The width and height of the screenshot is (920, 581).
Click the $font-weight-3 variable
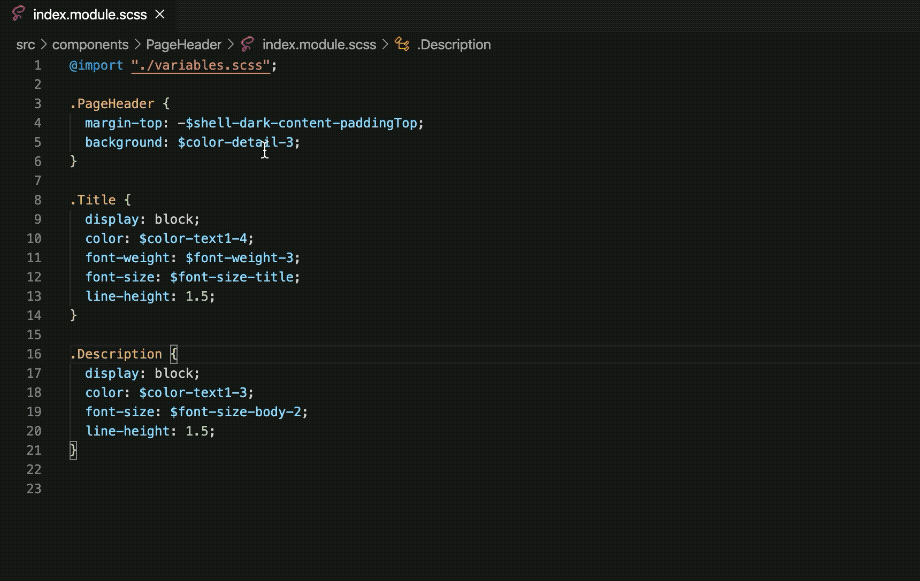coord(239,258)
